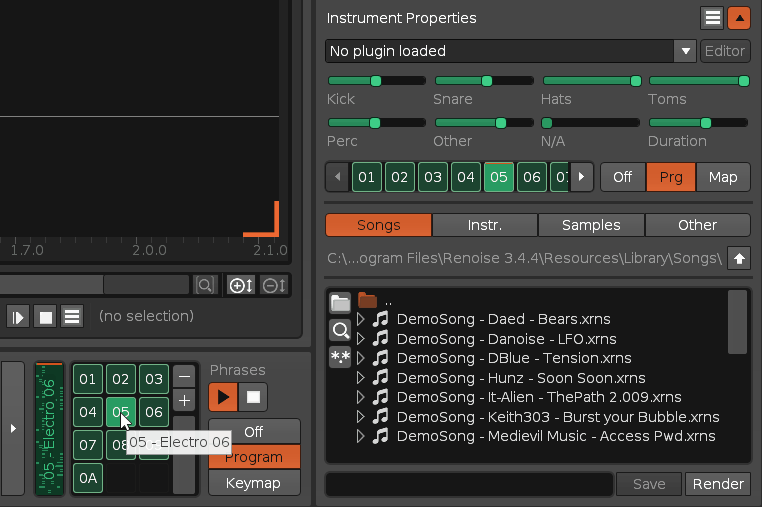This screenshot has width=762, height=507.
Task: Adjust the Snare macro slider
Action: coord(484,81)
